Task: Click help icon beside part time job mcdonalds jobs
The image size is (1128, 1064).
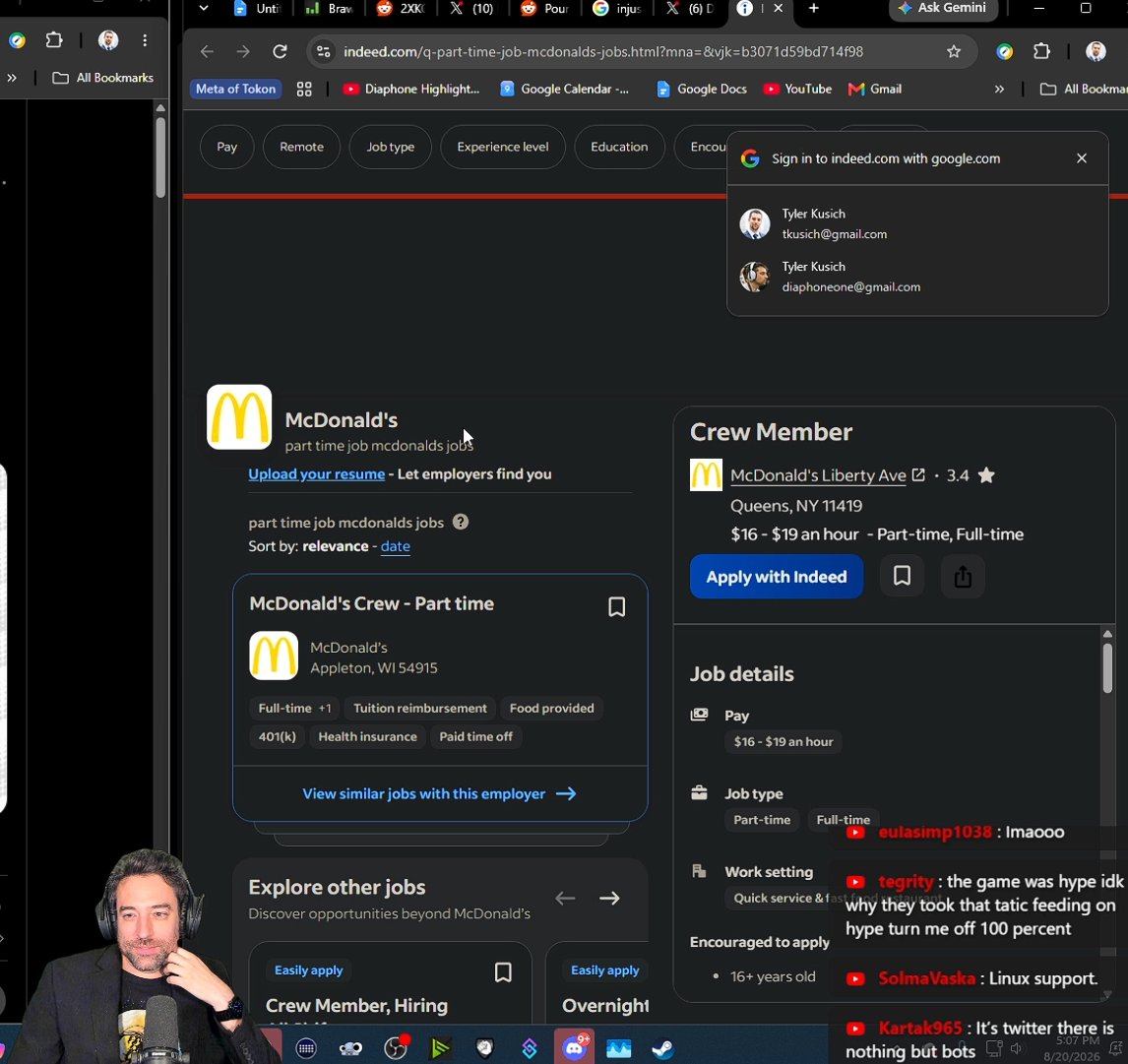Action: [461, 523]
